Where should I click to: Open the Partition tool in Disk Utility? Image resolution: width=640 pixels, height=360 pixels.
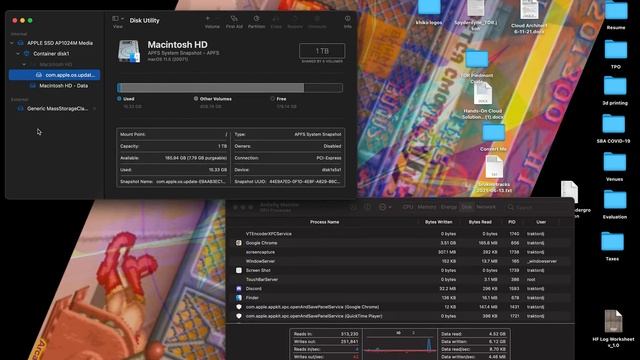[x=256, y=22]
